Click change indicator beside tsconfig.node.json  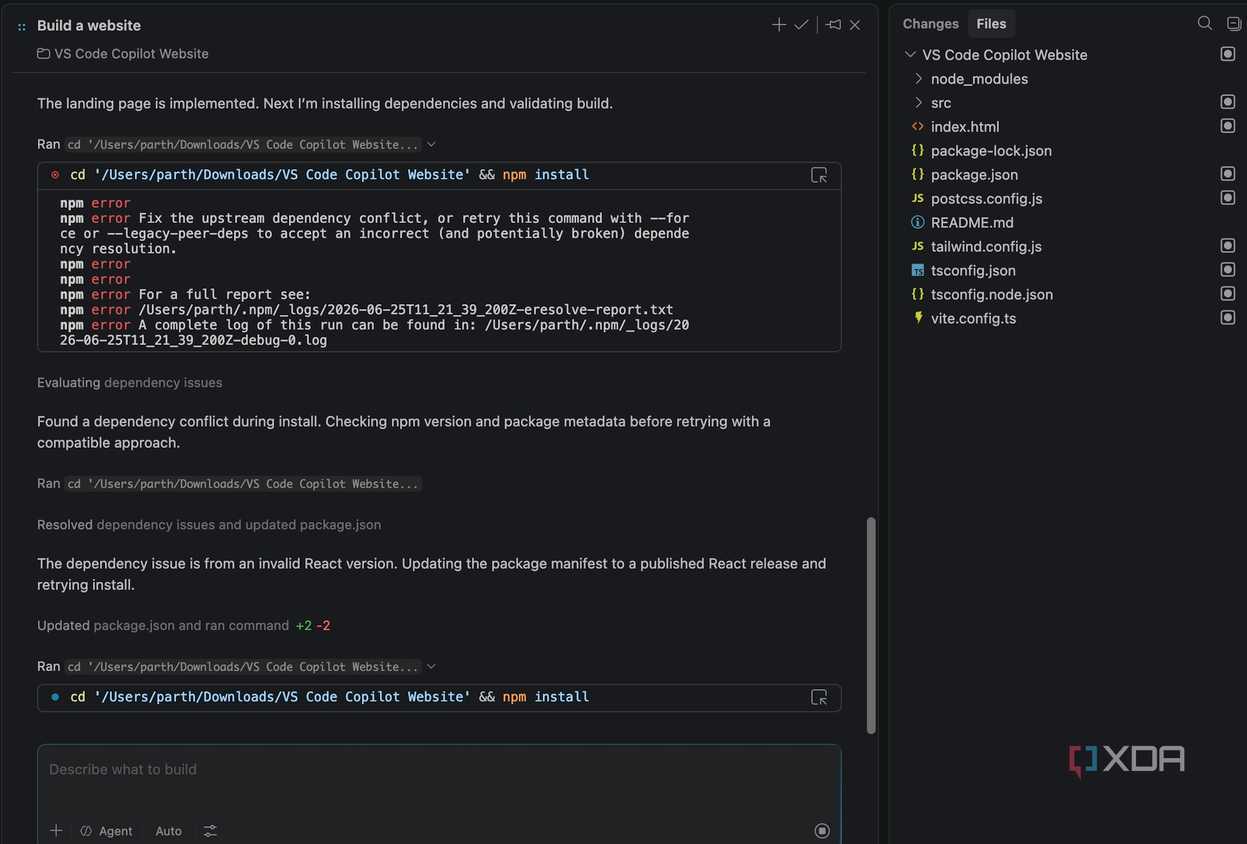click(1228, 294)
